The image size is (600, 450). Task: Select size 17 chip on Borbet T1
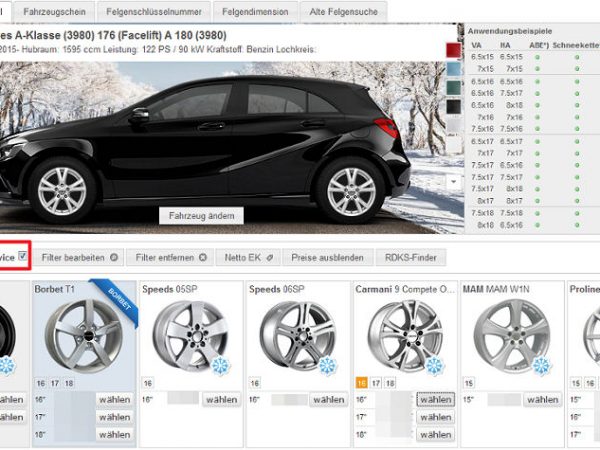(55, 383)
